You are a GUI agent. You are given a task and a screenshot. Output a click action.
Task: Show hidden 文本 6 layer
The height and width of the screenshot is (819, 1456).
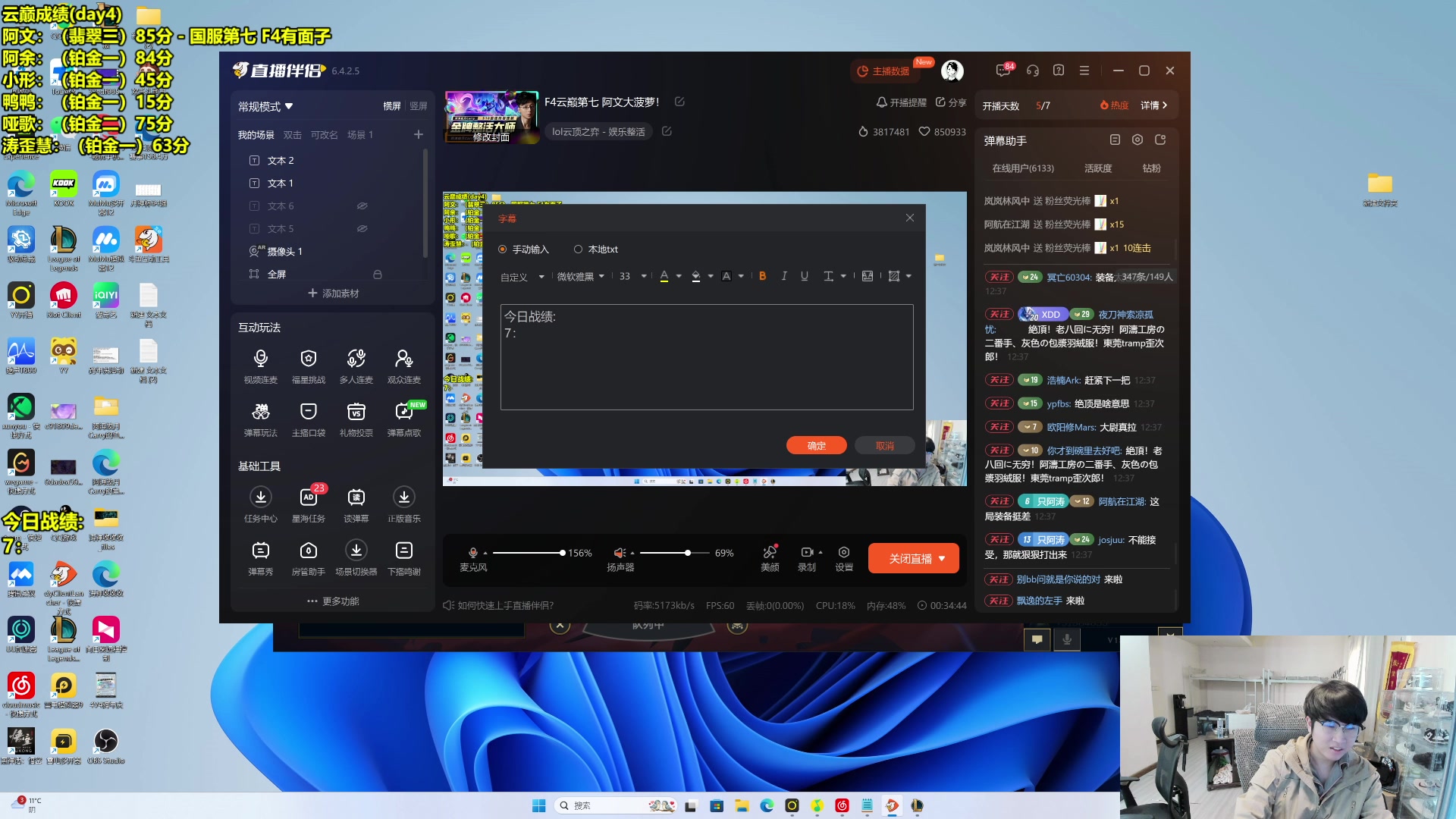(362, 206)
